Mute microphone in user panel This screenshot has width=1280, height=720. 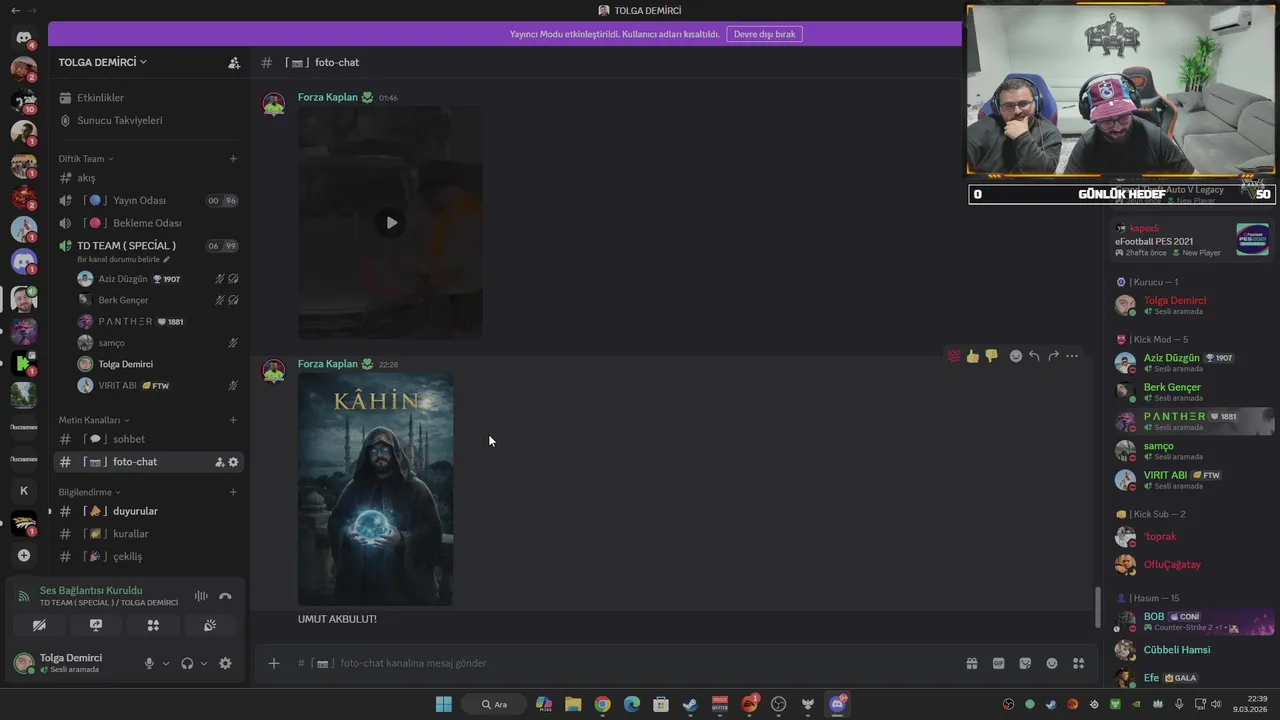149,663
